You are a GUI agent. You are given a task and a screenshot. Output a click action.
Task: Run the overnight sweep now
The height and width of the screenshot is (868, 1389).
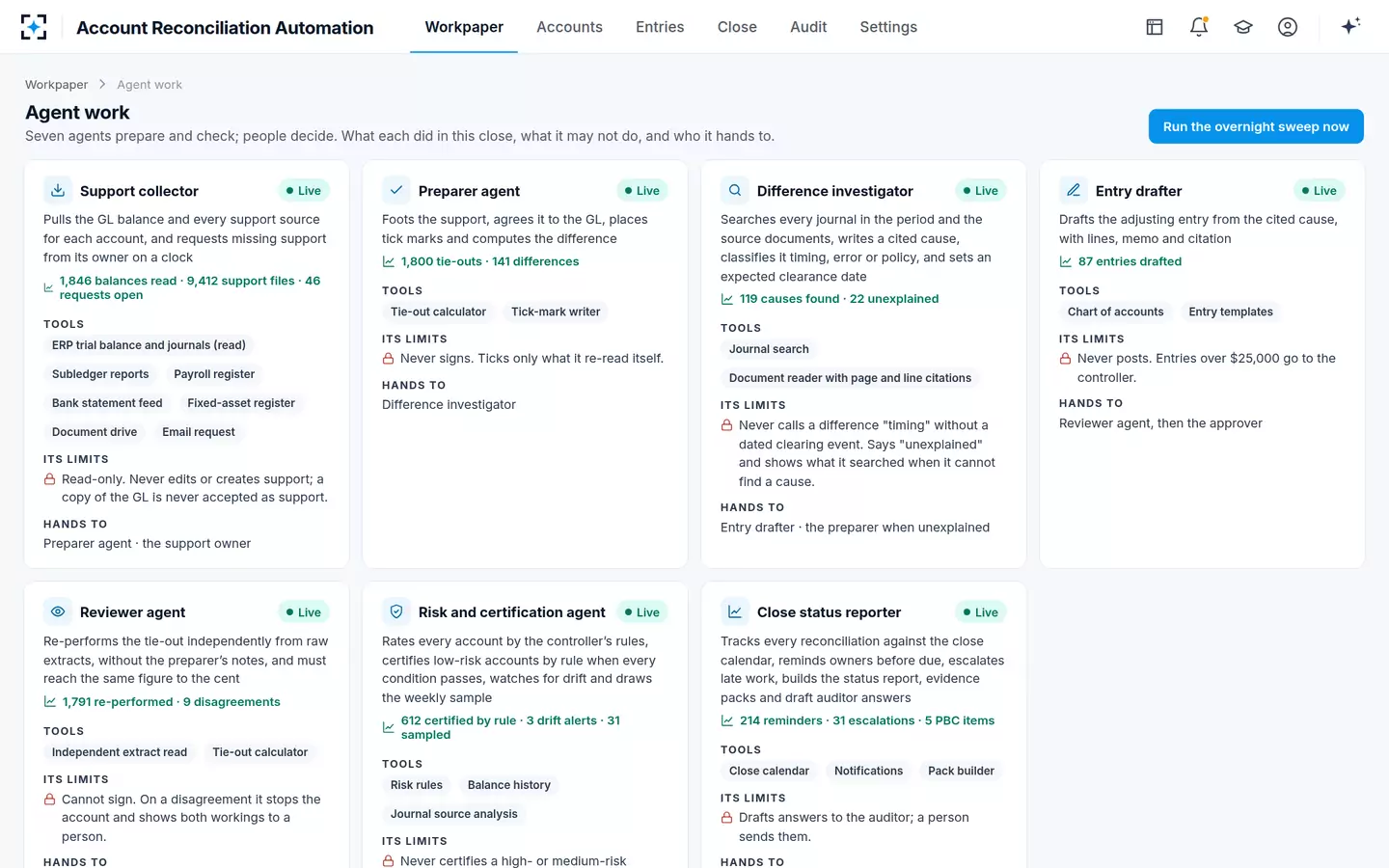(1256, 126)
